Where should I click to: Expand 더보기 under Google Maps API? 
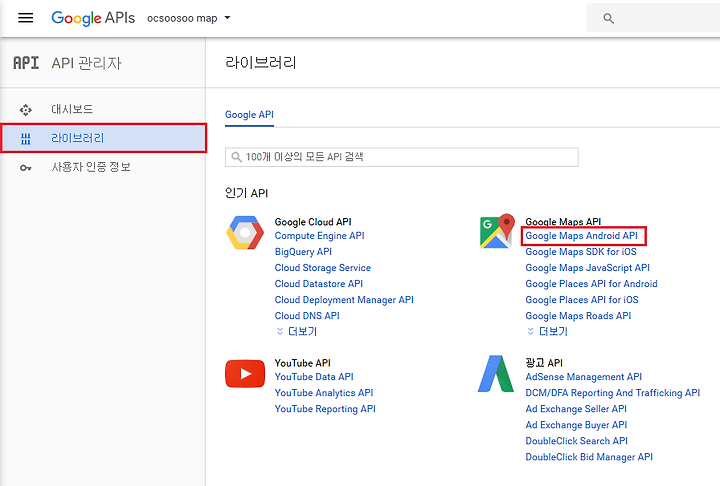(548, 331)
